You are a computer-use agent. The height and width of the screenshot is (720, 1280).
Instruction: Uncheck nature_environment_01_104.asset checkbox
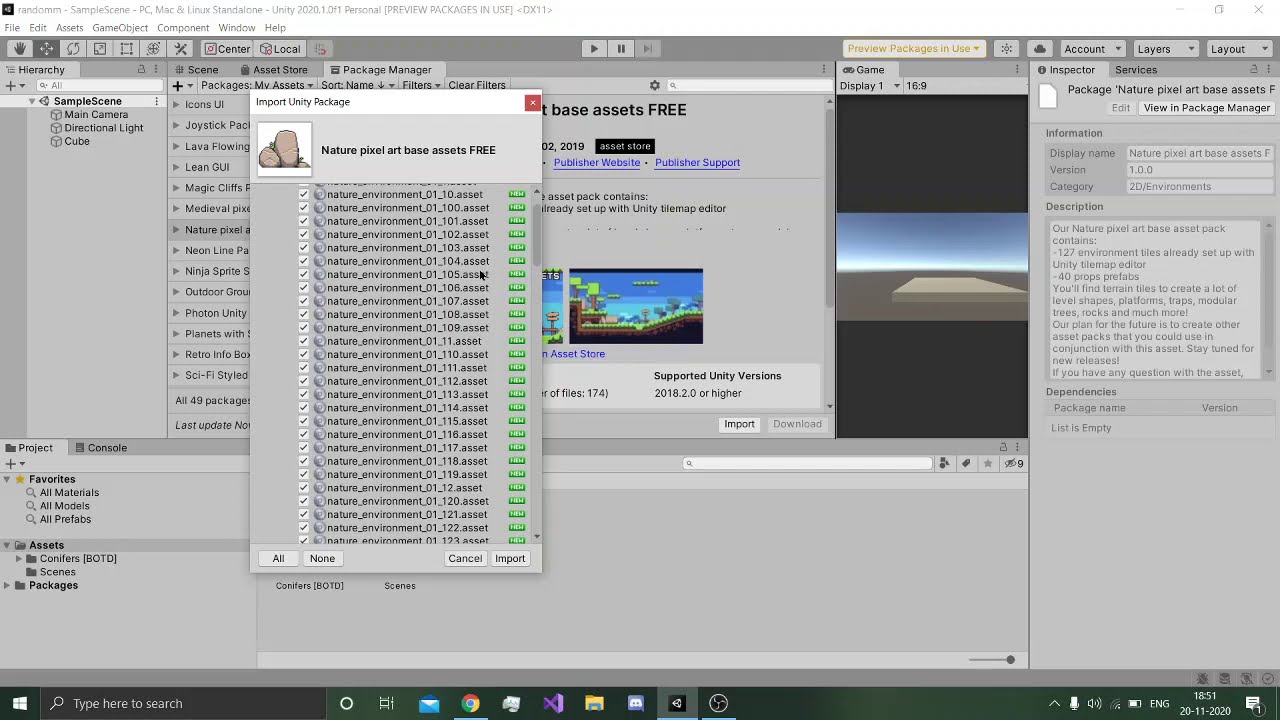pos(304,261)
